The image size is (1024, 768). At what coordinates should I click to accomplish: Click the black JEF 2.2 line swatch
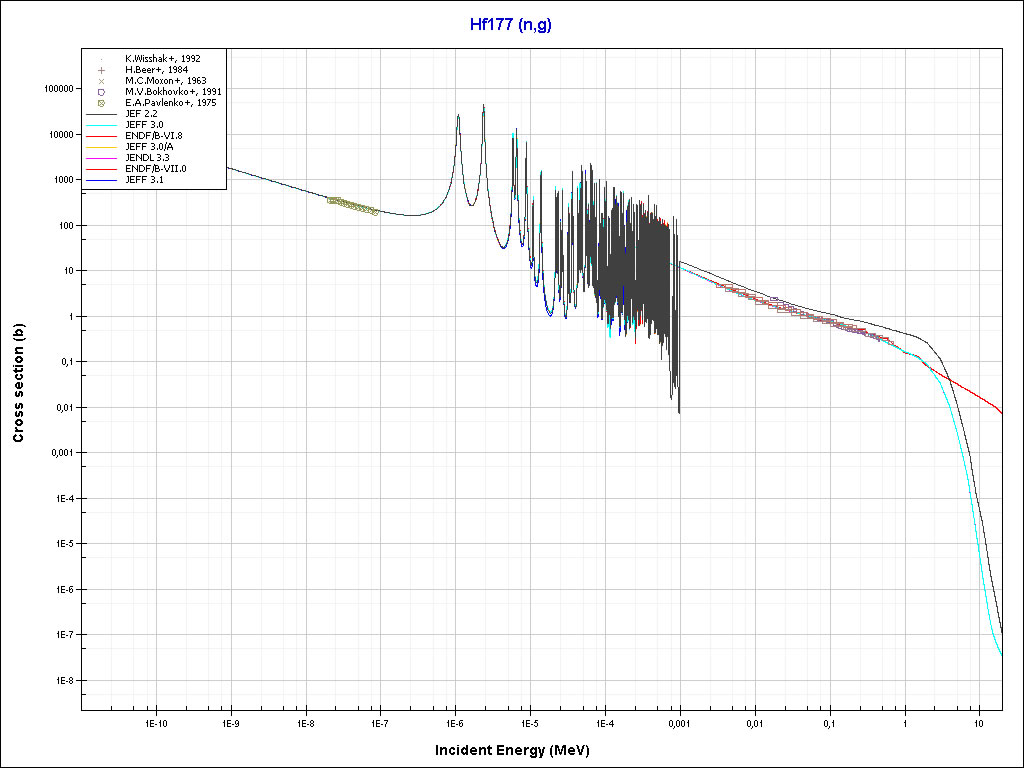pyautogui.click(x=102, y=114)
